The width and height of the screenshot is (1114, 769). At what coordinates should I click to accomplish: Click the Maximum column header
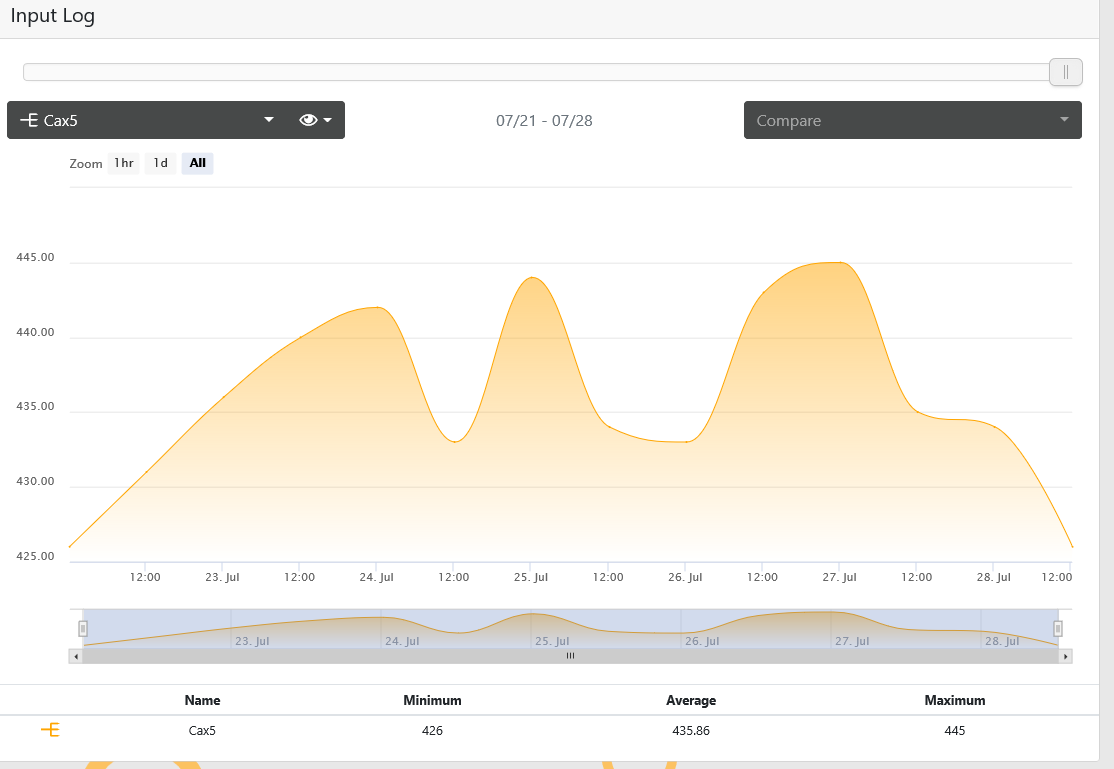(955, 700)
